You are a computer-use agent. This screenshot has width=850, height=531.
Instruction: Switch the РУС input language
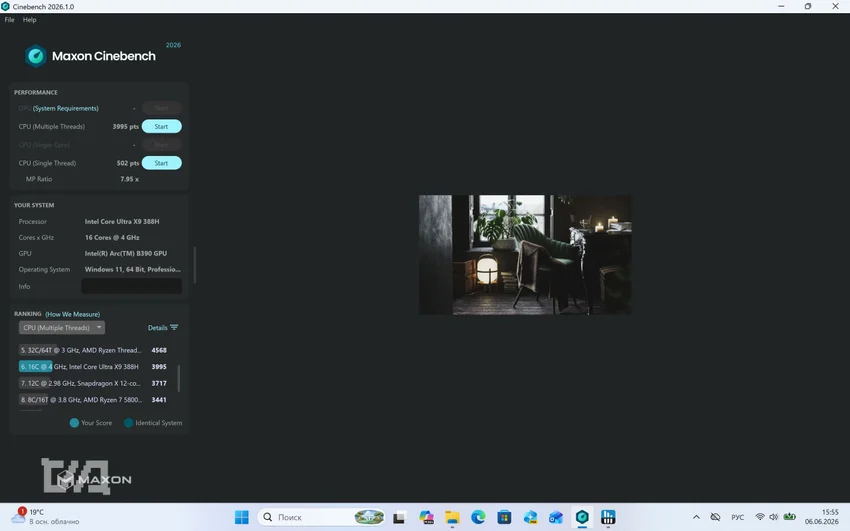click(738, 517)
